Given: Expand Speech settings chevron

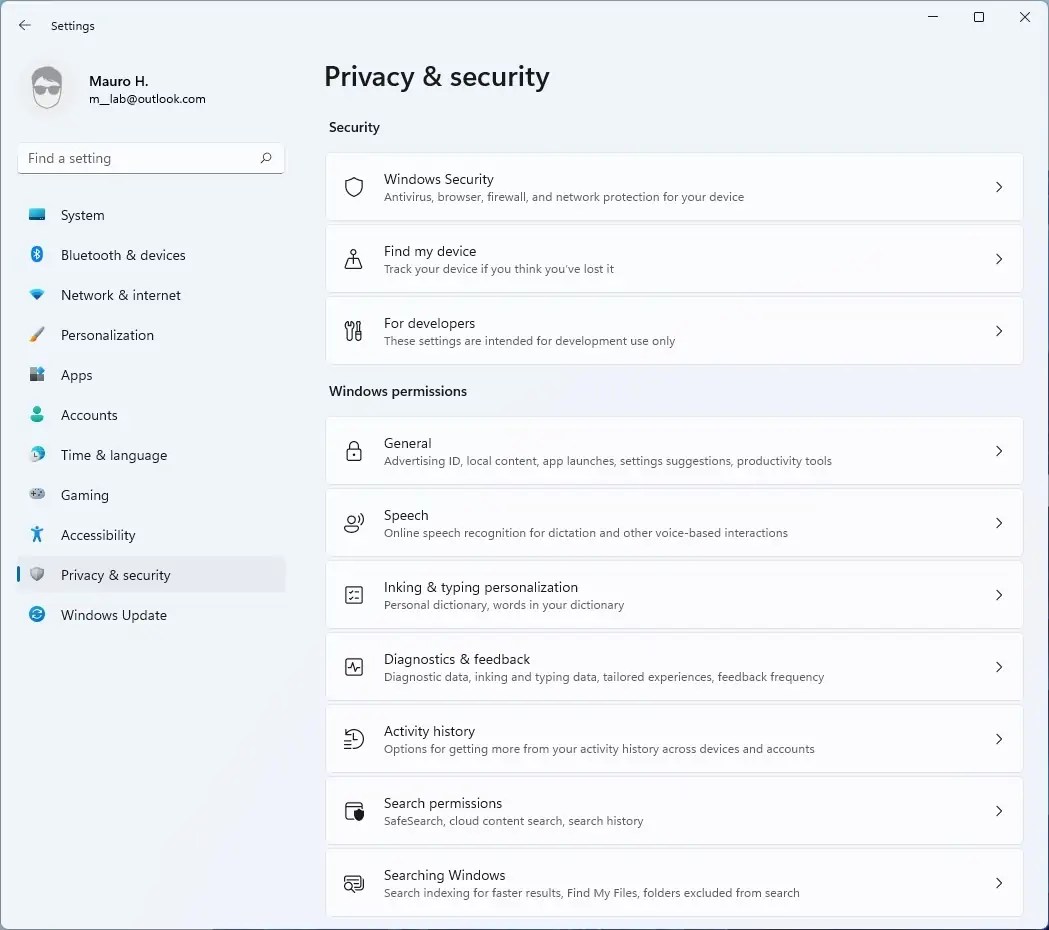Looking at the screenshot, I should (x=999, y=523).
